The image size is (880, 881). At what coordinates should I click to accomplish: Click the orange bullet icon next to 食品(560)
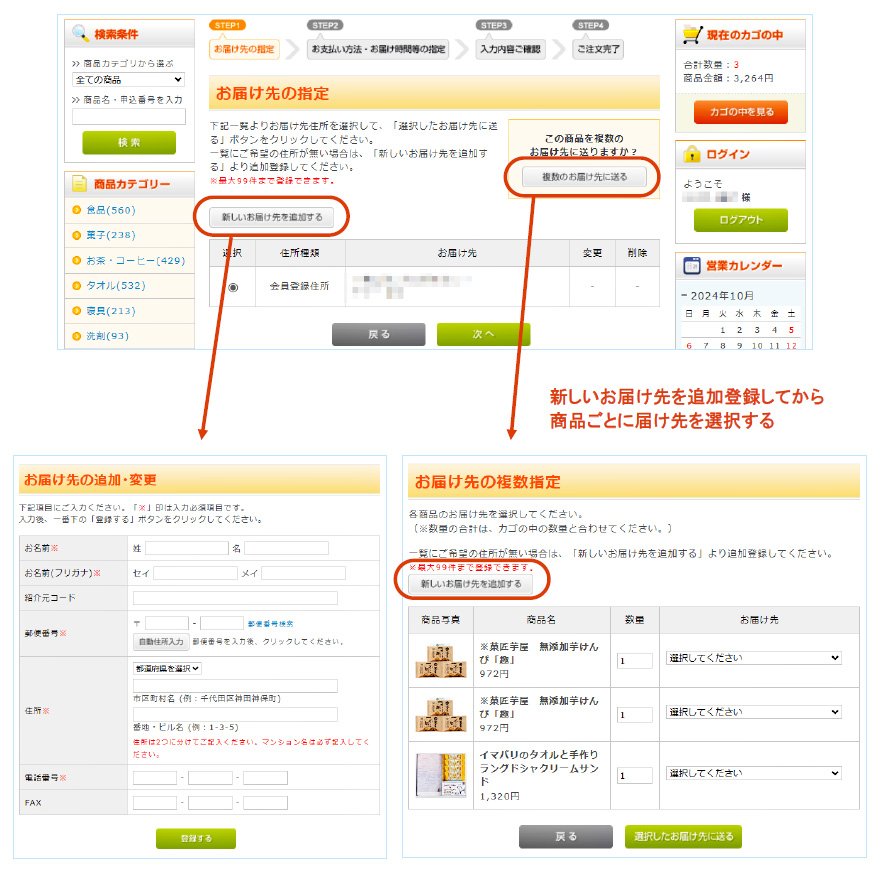point(77,210)
